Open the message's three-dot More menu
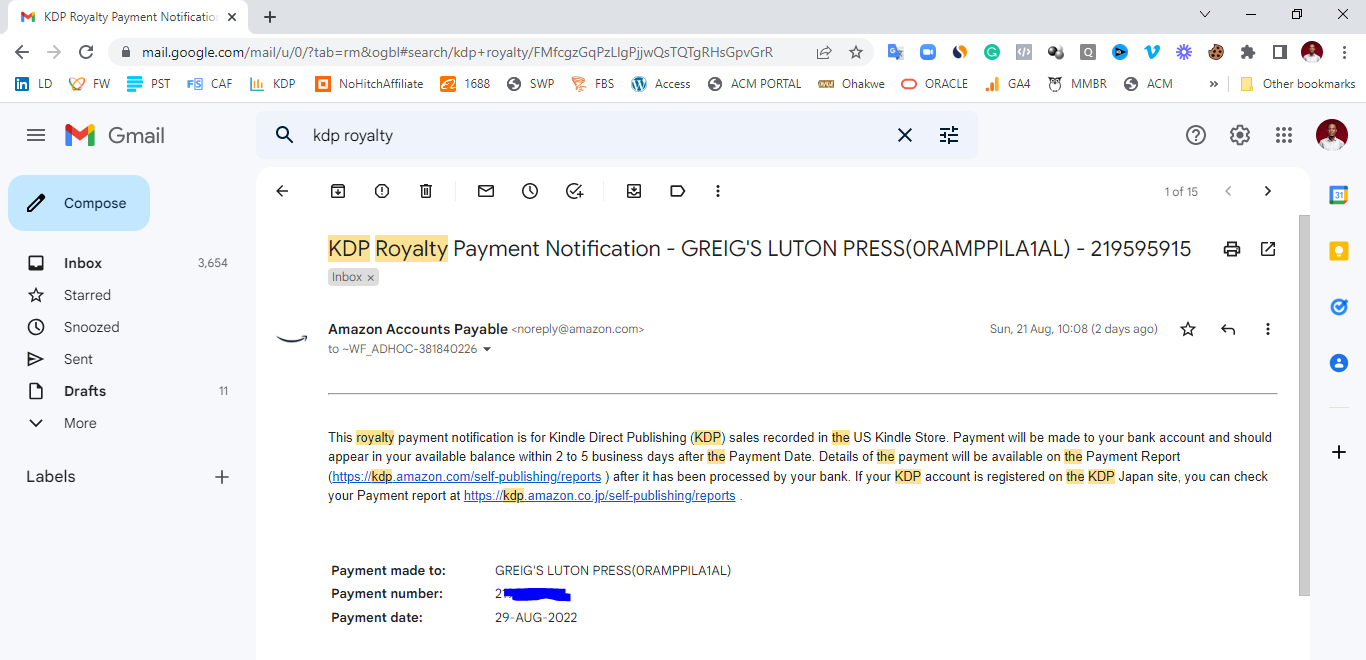The width and height of the screenshot is (1366, 660). point(1268,329)
